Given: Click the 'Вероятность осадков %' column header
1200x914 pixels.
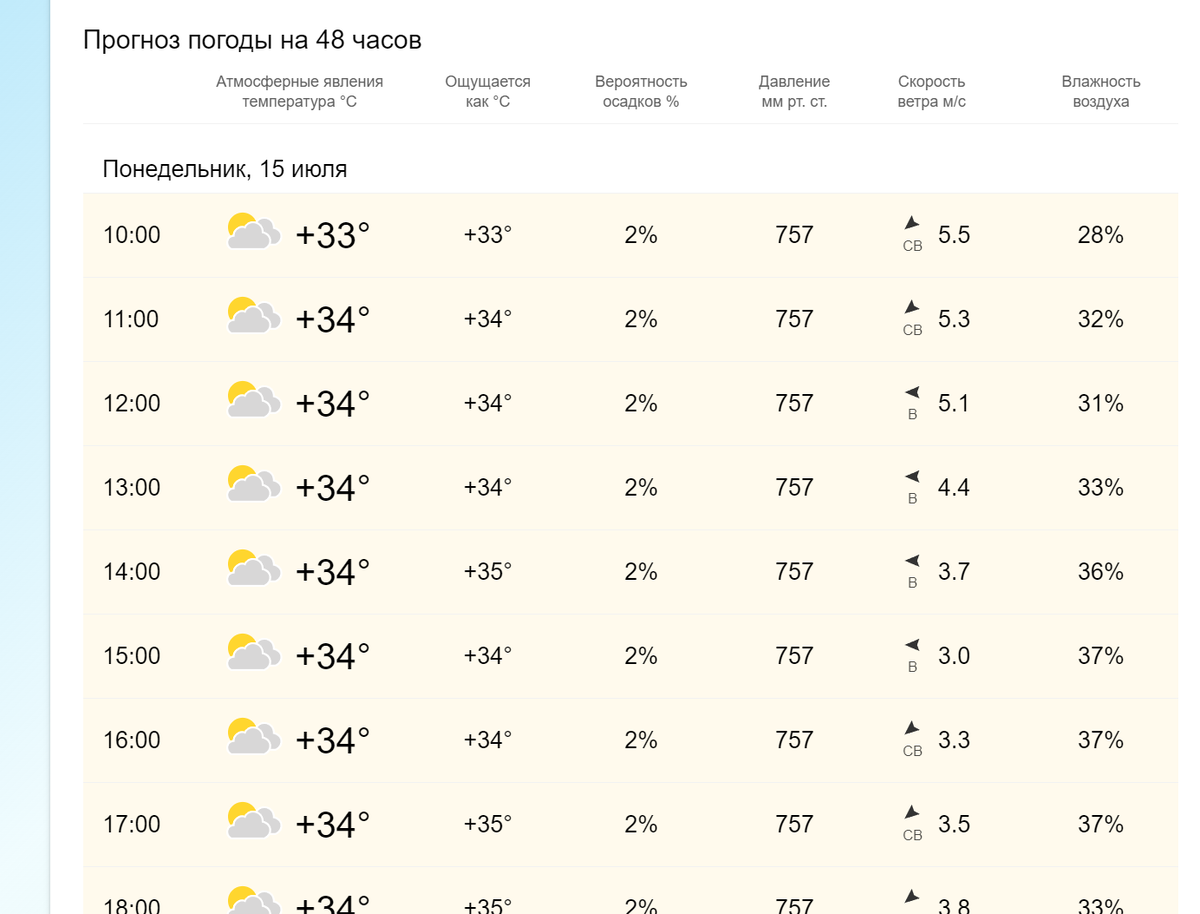Looking at the screenshot, I should click(641, 91).
